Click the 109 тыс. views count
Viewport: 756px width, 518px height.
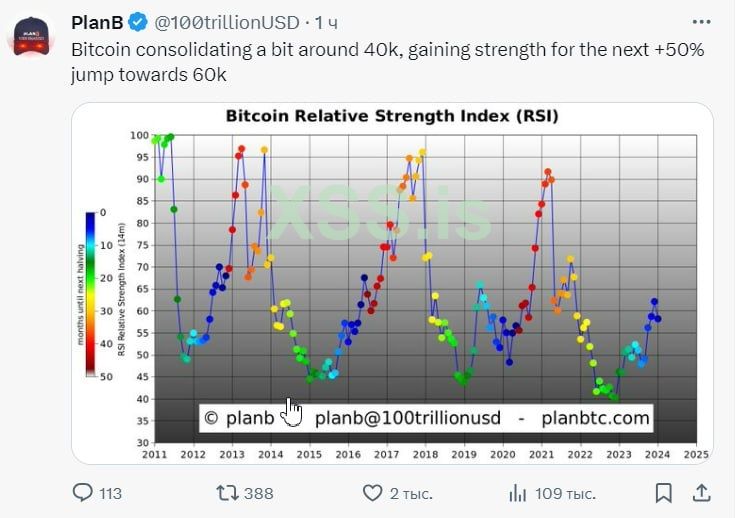click(563, 493)
